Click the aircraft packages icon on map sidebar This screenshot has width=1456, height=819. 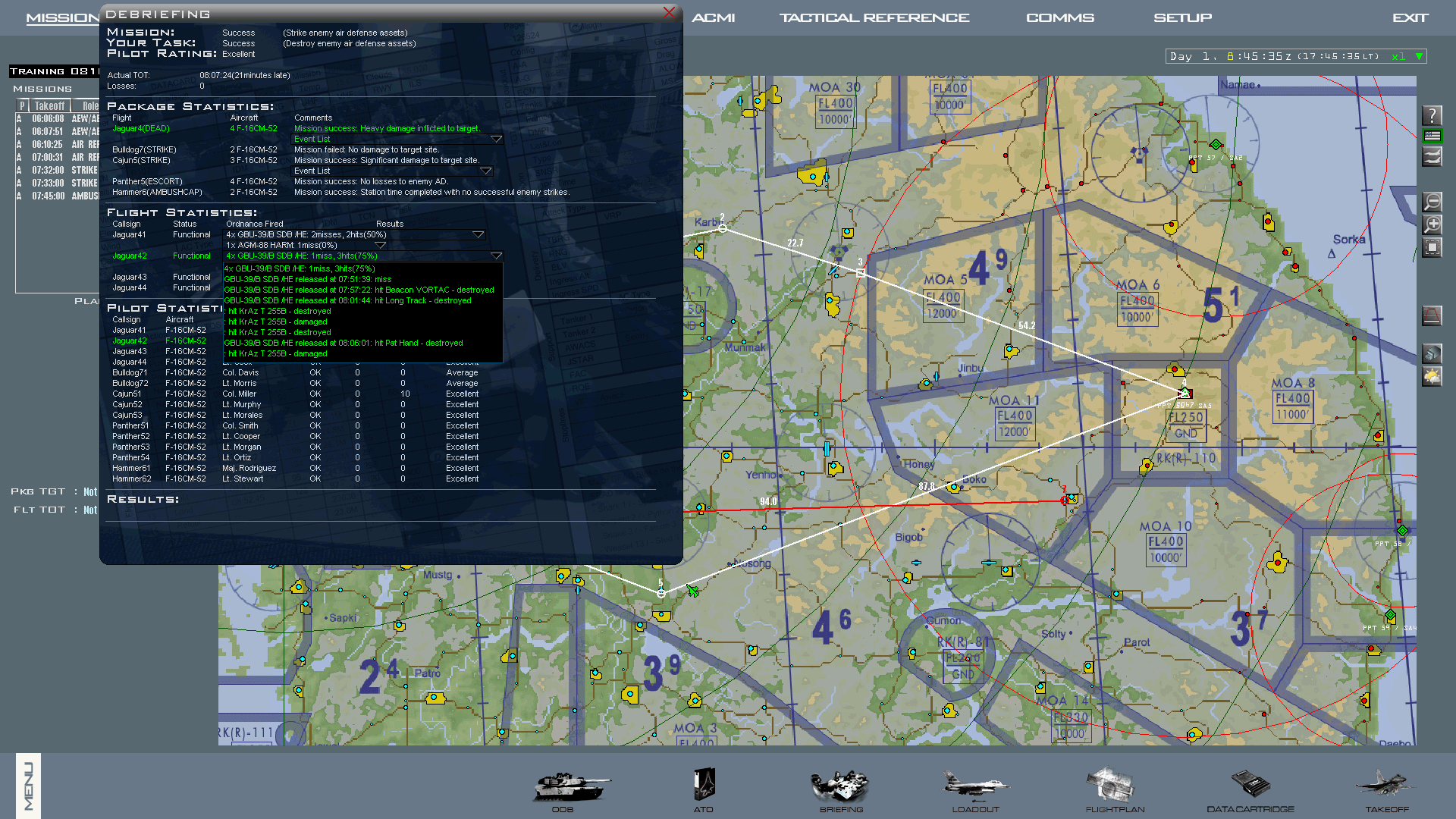point(1432,156)
